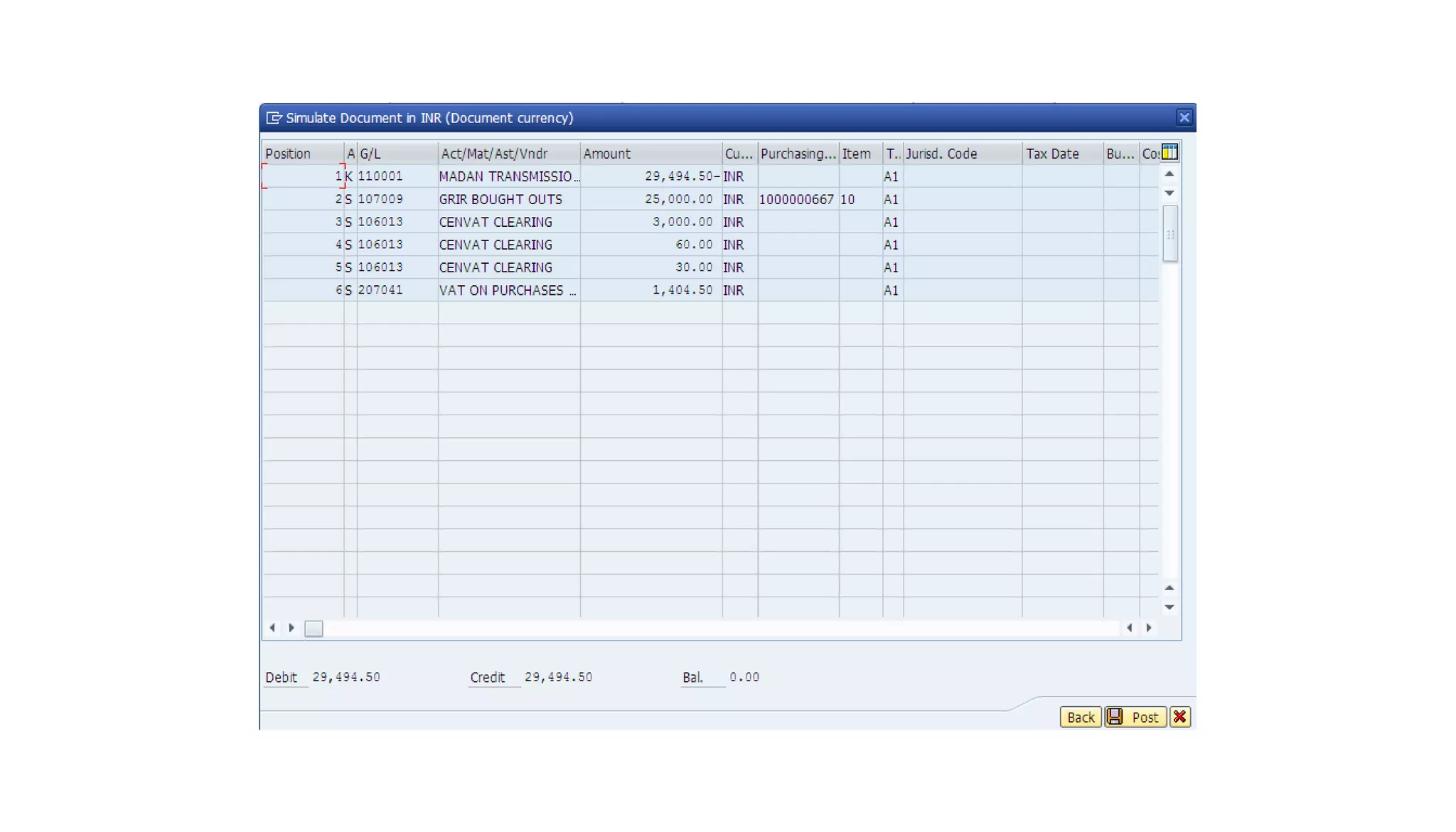Click purchasing document 1000000667 cell
Image resolution: width=1456 pixels, height=832 pixels.
[x=796, y=199]
